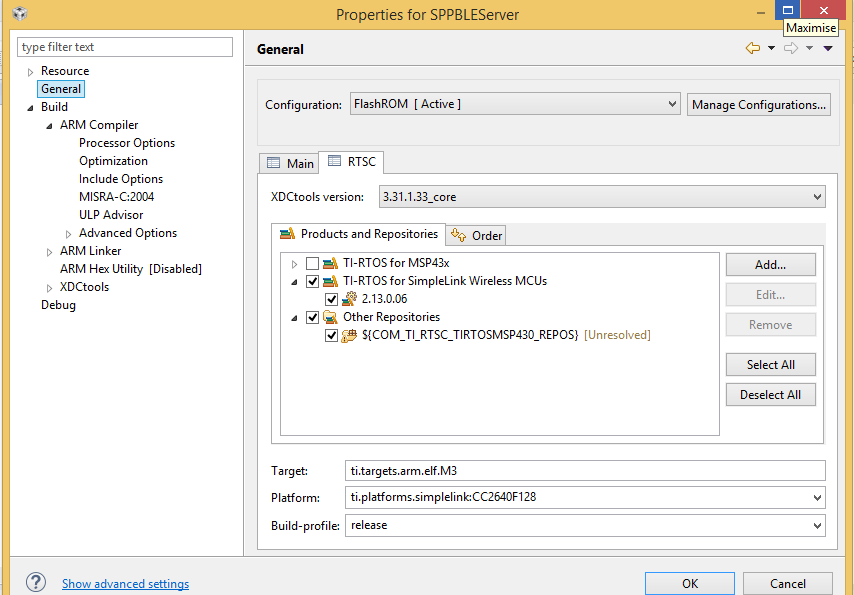Select General in the tree
Screen dimensions: 854x595
[61, 89]
